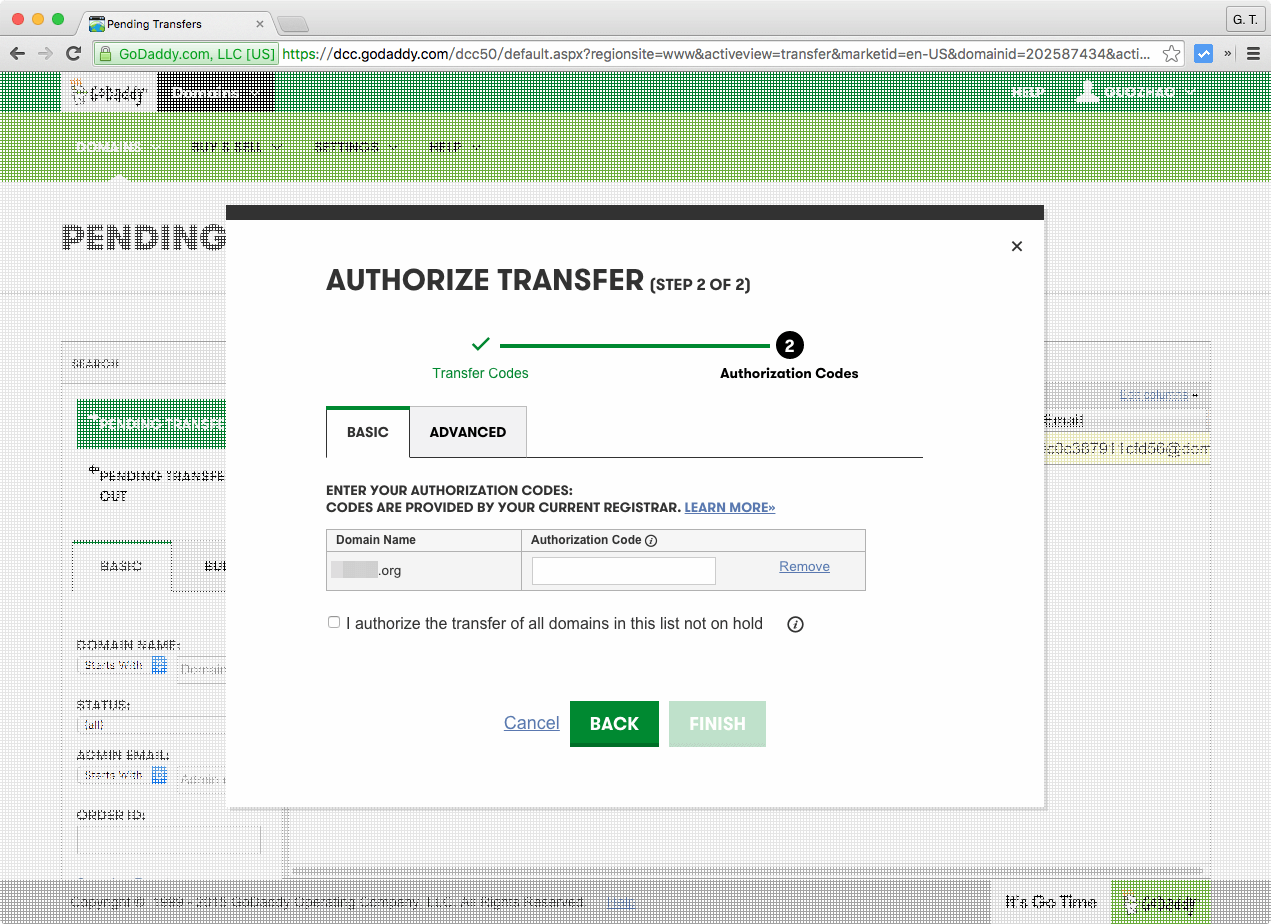
Task: Open the LEARN MORE link
Action: pos(729,507)
